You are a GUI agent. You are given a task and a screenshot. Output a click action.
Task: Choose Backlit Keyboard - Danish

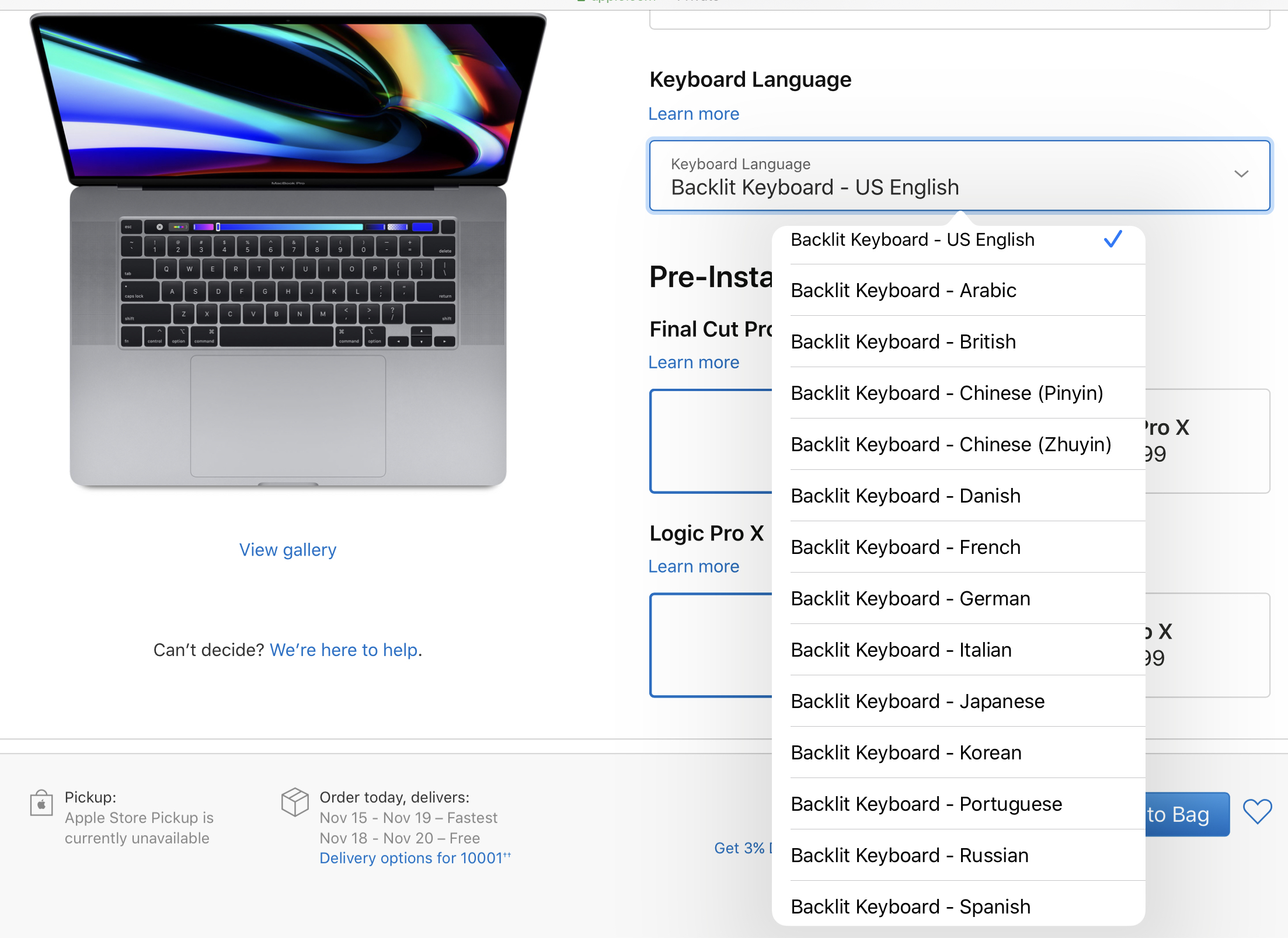click(958, 496)
